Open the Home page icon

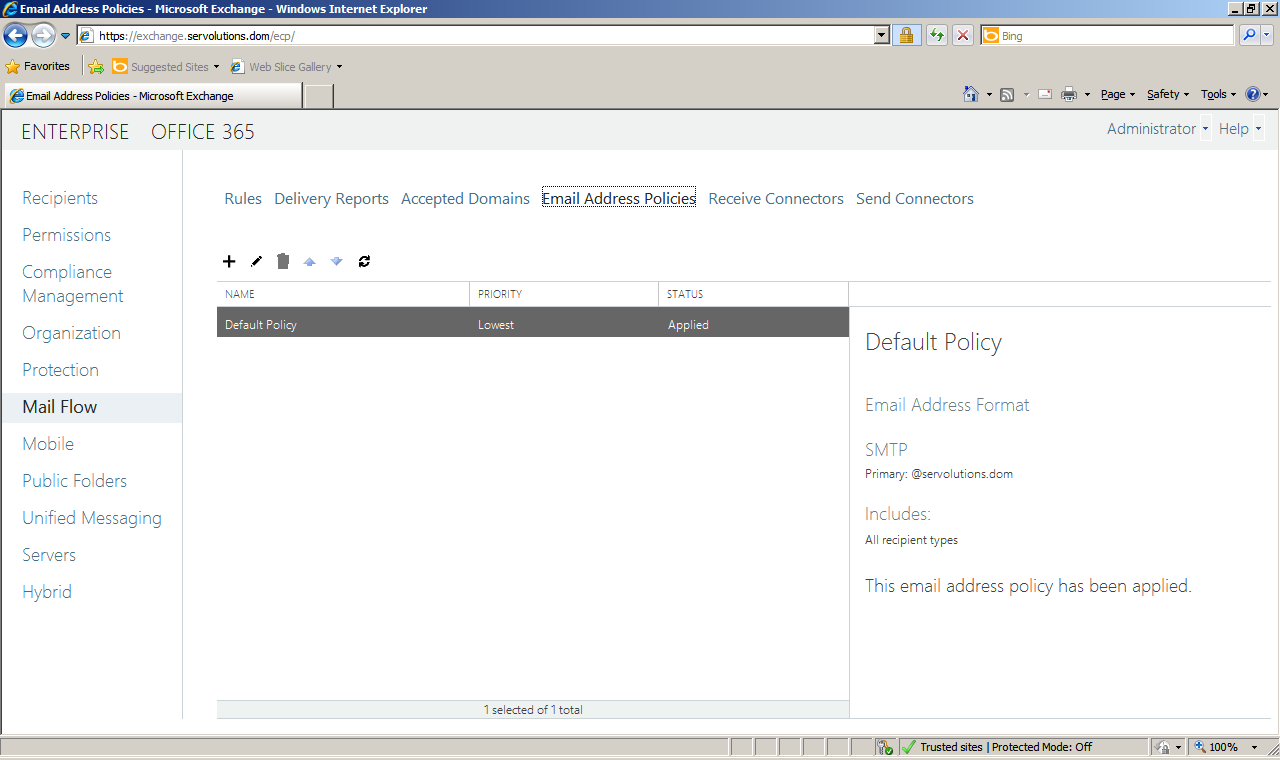tap(970, 94)
